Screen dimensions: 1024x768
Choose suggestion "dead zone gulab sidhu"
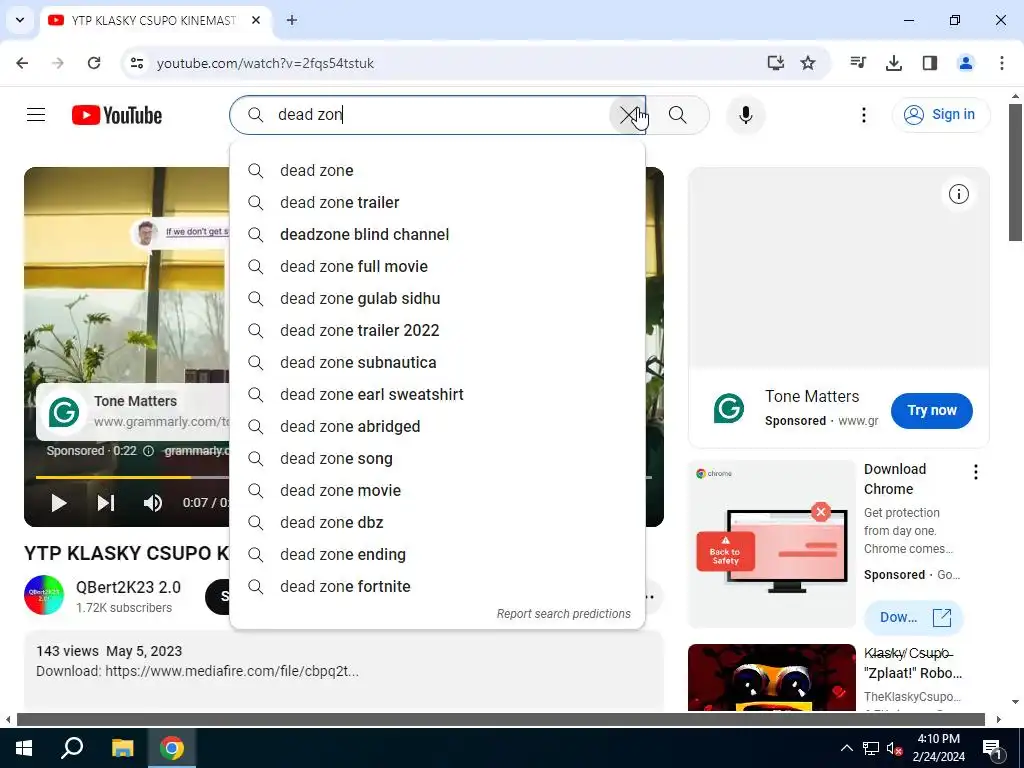438,298
